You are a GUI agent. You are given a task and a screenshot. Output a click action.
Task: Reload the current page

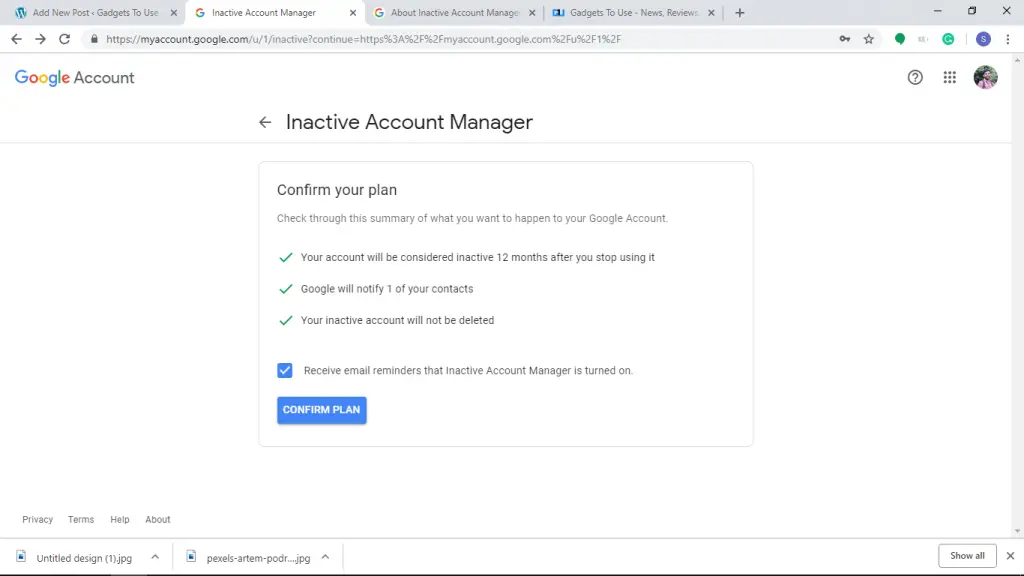tap(65, 39)
